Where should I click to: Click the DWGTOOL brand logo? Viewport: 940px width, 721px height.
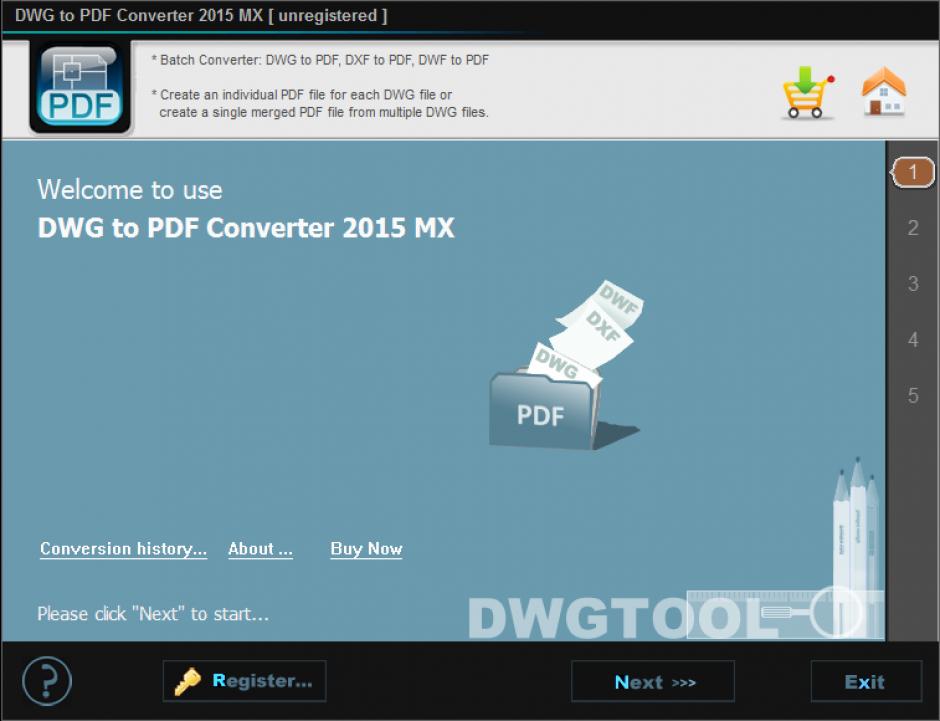tap(620, 617)
